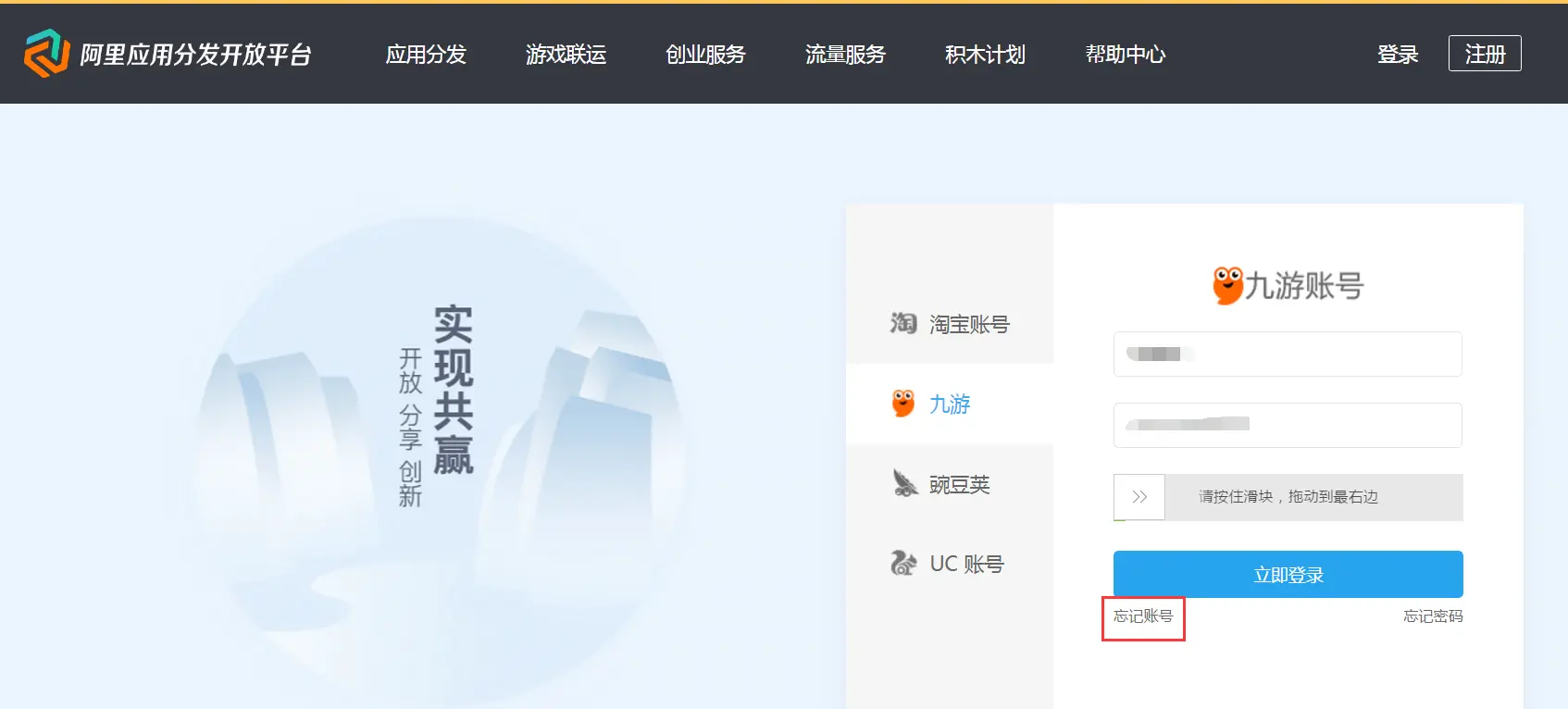This screenshot has height=709, width=1568.
Task: Open the 创业服务 menu
Action: click(x=705, y=55)
